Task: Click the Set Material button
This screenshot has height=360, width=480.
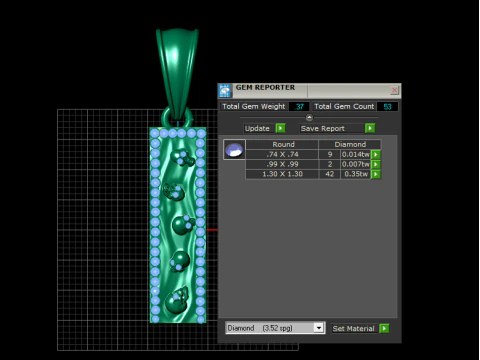Action: 353,329
